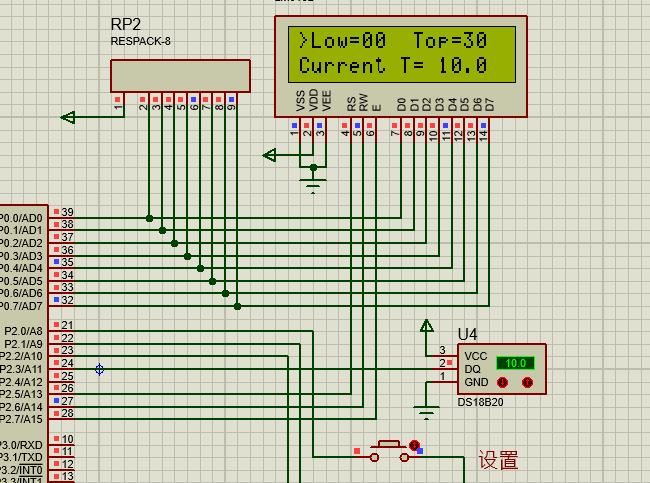Click the blue origin marker on P2.3 wire
The height and width of the screenshot is (483, 650).
(99, 369)
